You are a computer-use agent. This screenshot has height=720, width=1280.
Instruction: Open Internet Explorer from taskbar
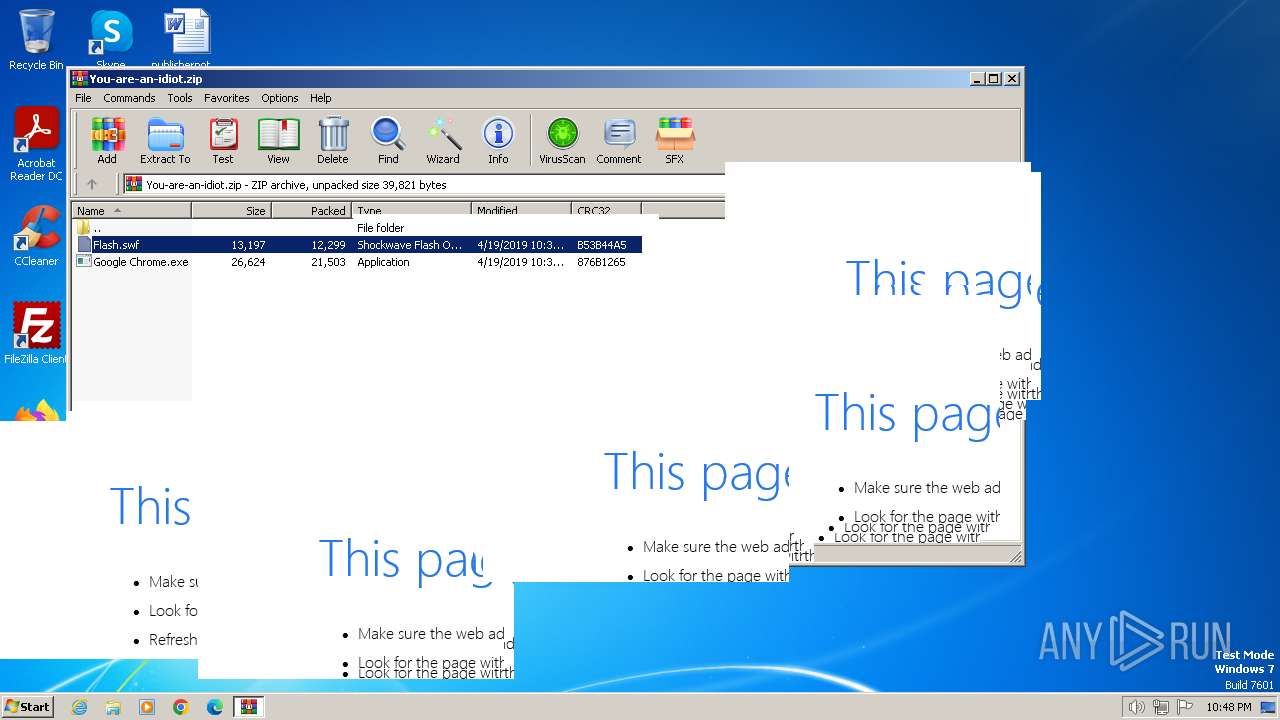click(79, 707)
